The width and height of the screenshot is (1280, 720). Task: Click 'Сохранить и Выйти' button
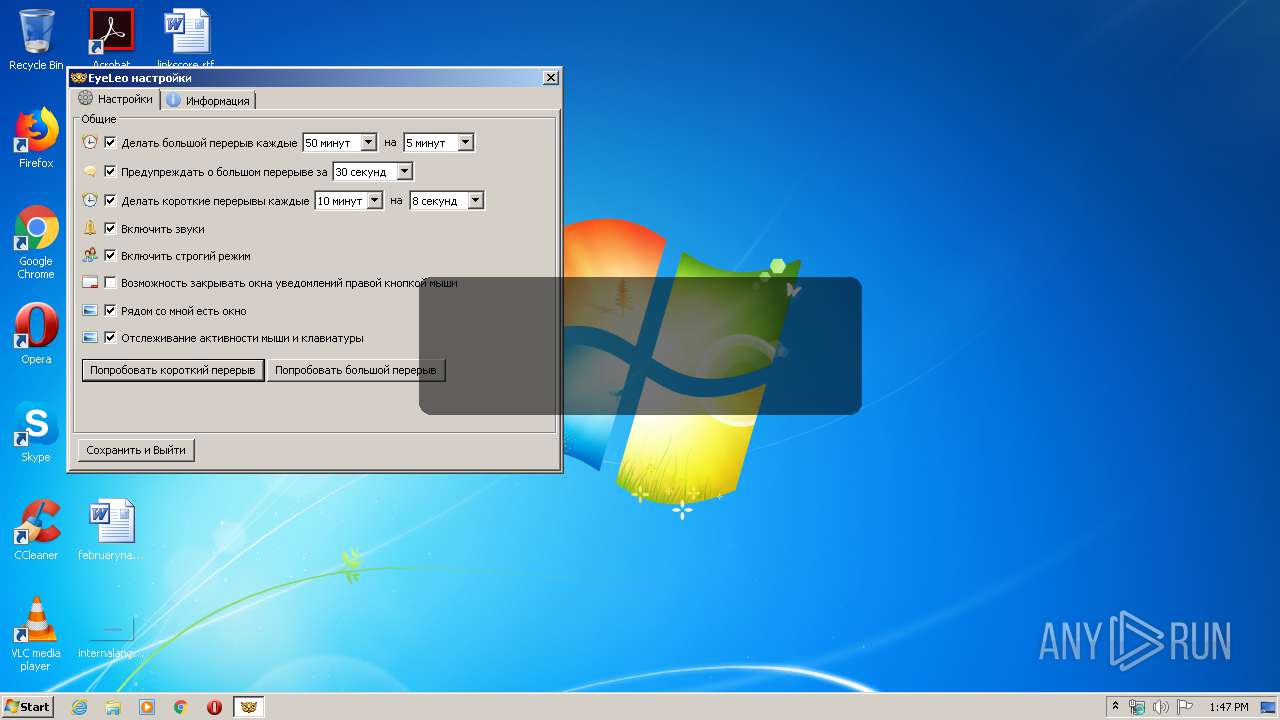[x=136, y=450]
